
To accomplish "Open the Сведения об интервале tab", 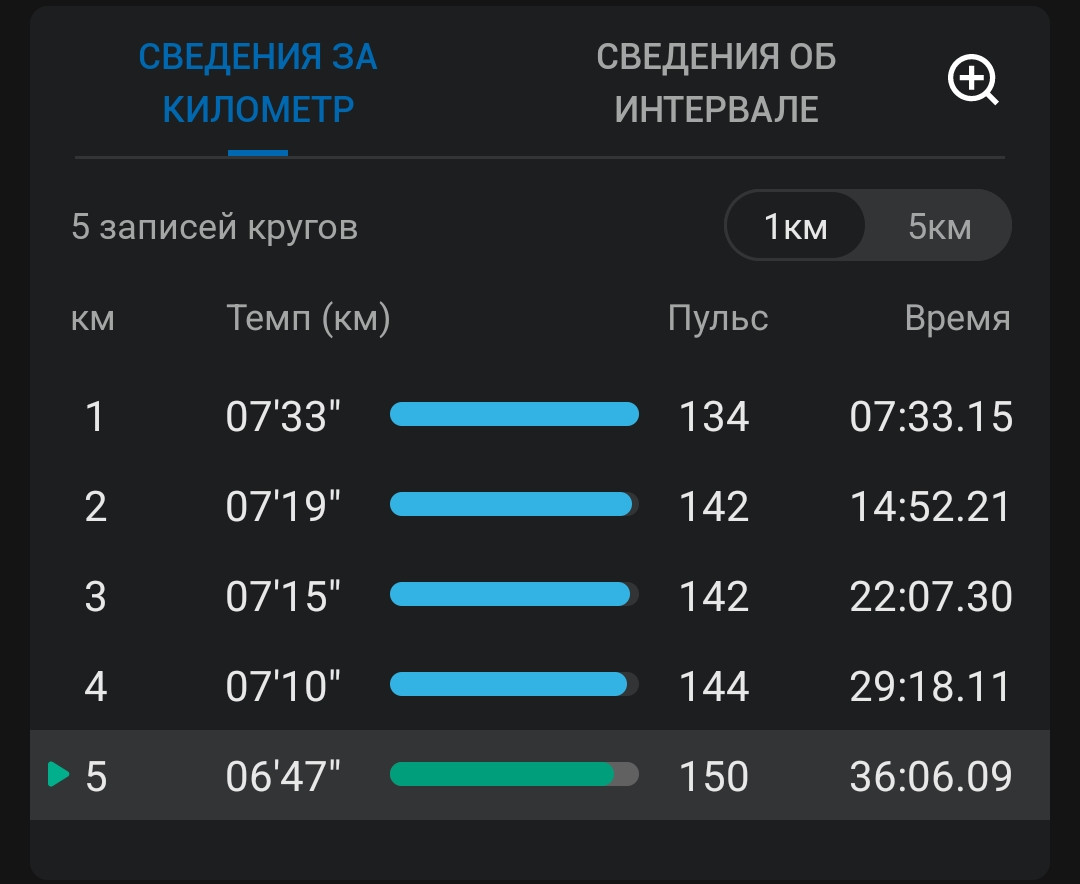I will click(716, 83).
